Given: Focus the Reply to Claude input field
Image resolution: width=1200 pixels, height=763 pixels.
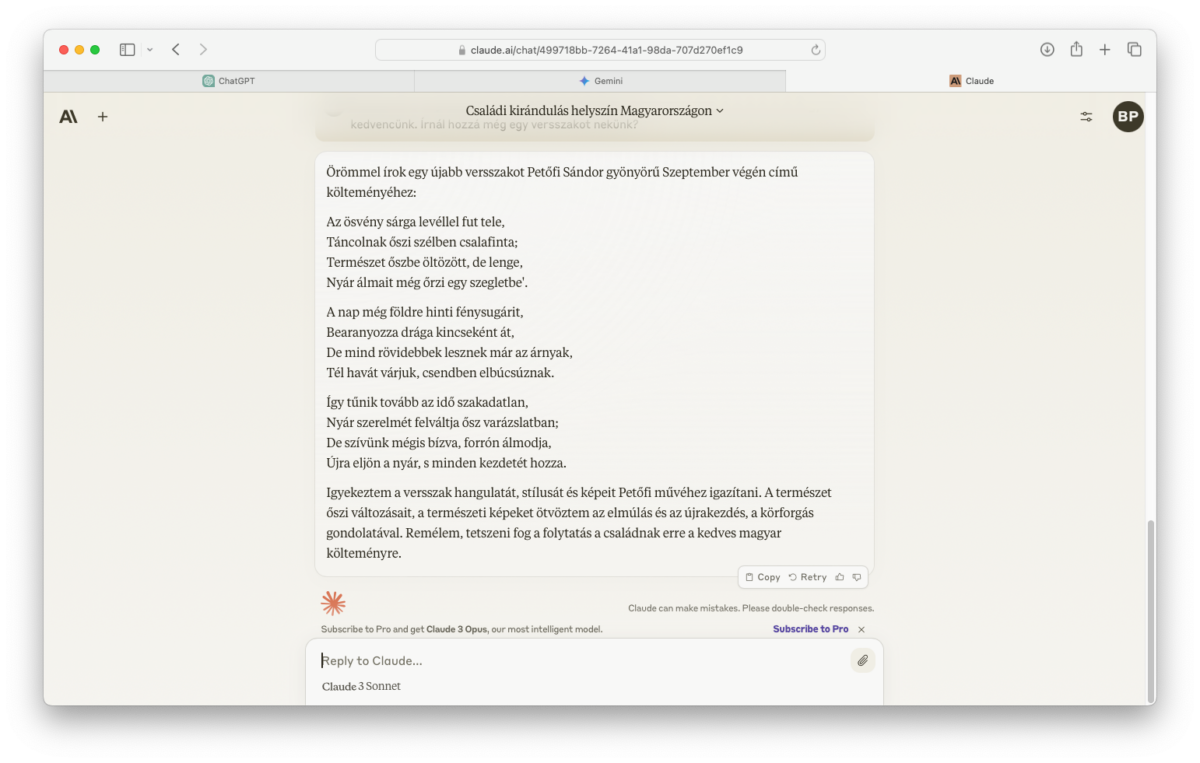Looking at the screenshot, I should click(x=580, y=660).
